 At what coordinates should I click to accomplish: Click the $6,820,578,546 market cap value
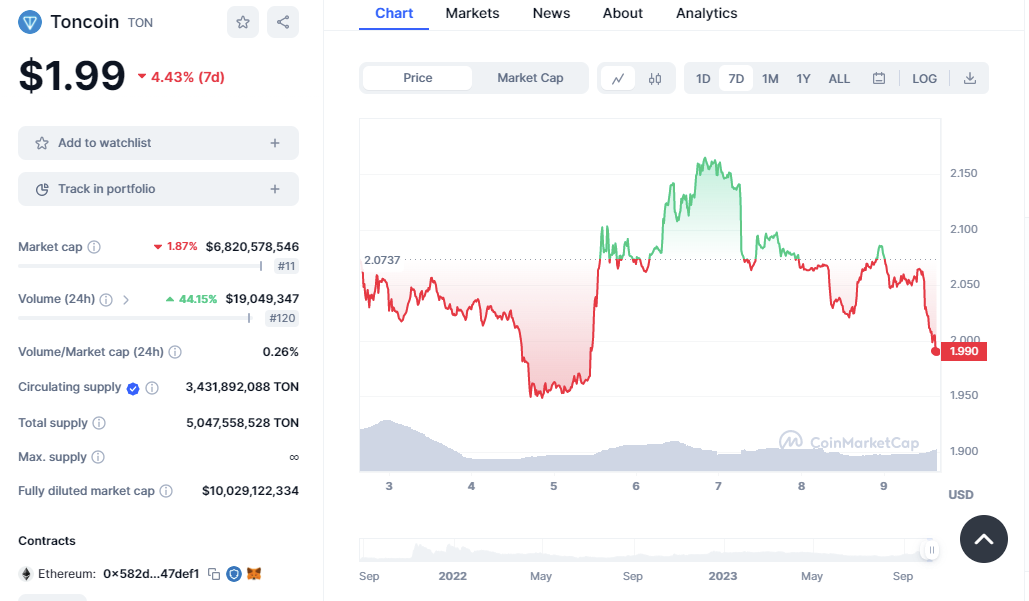(x=252, y=247)
